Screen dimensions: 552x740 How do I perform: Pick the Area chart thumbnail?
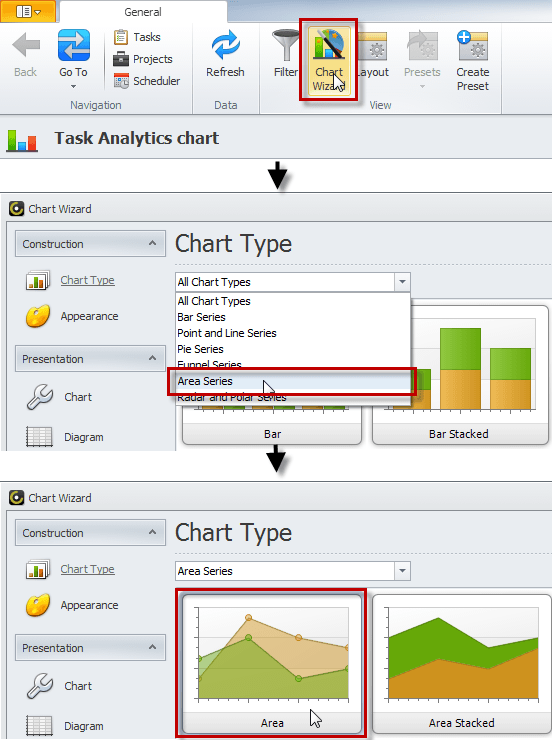coord(272,663)
